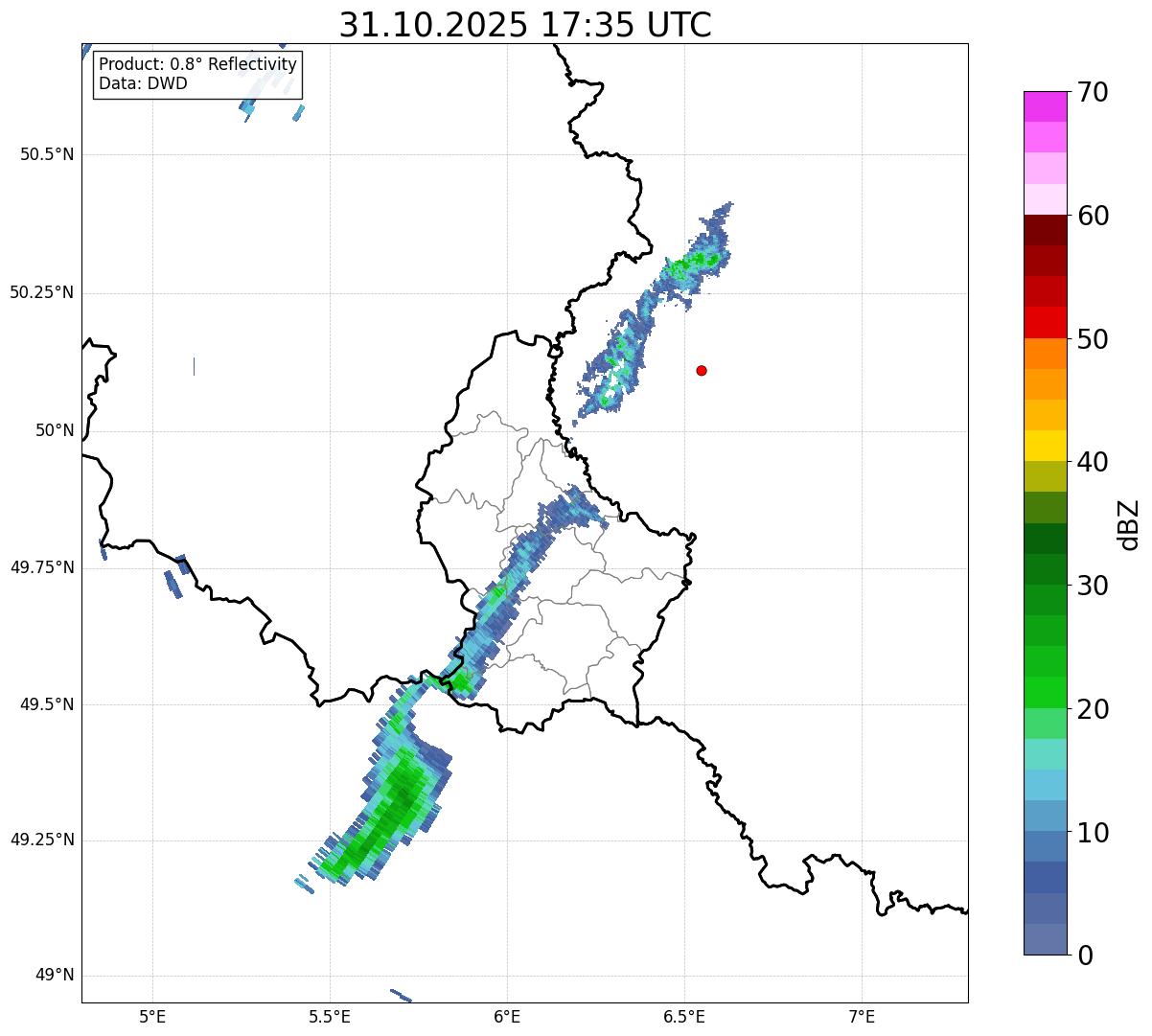Click the 5°E longitude label

152,1017
